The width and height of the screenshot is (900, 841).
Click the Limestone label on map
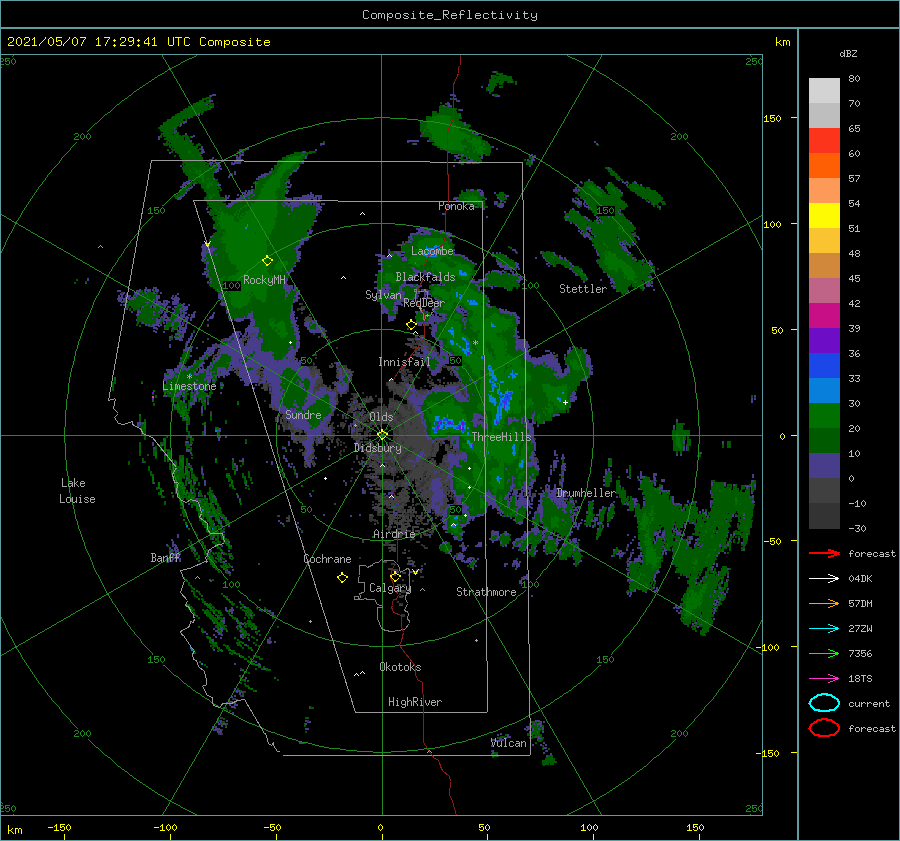pyautogui.click(x=189, y=386)
